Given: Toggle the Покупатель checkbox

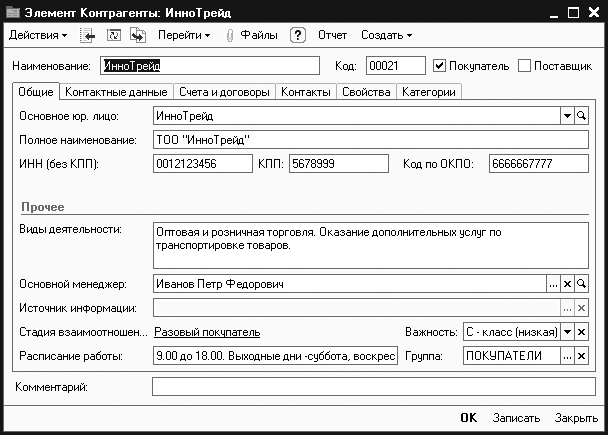Looking at the screenshot, I should coord(439,66).
